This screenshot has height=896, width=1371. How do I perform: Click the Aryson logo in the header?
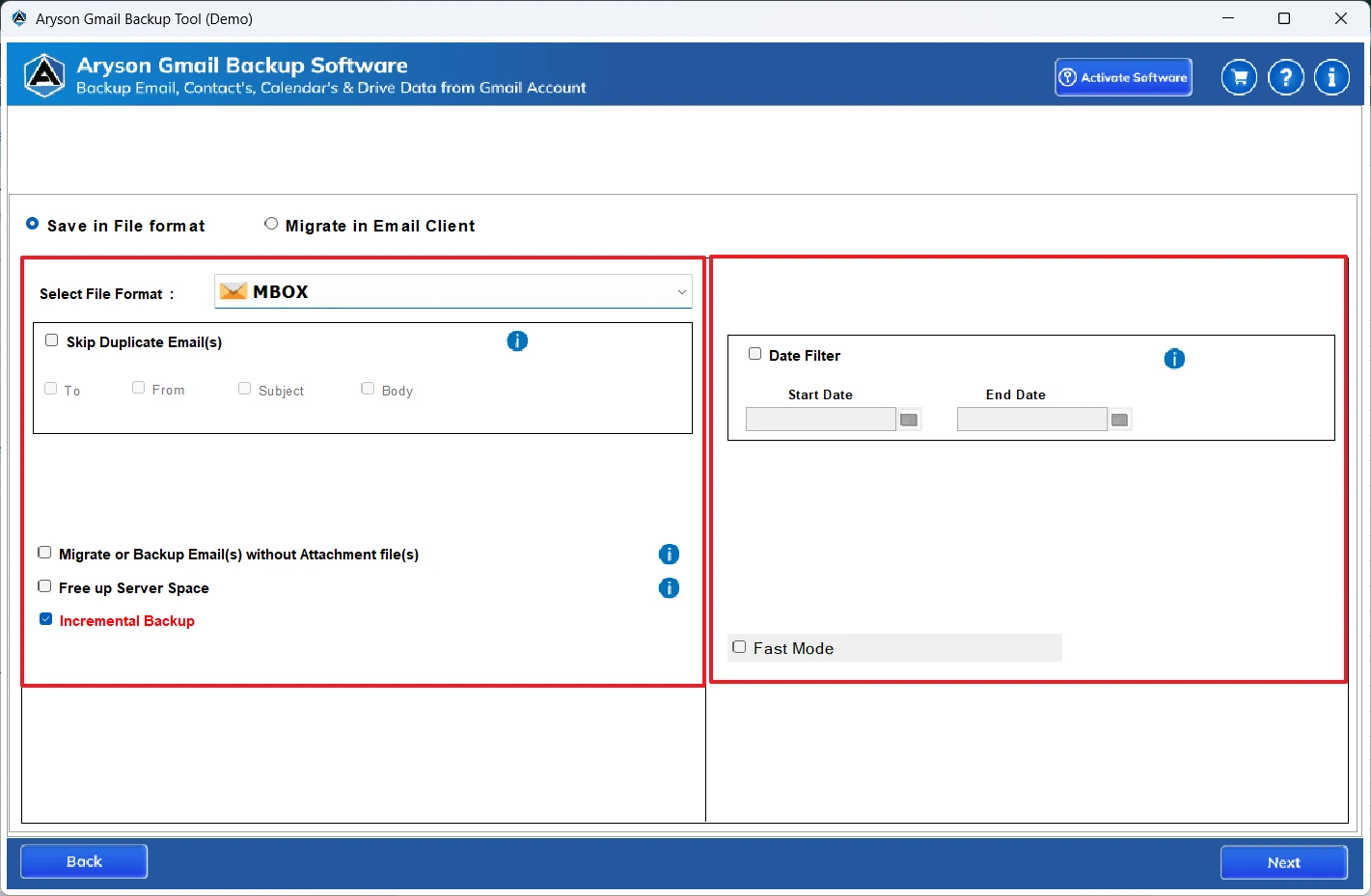[x=44, y=75]
